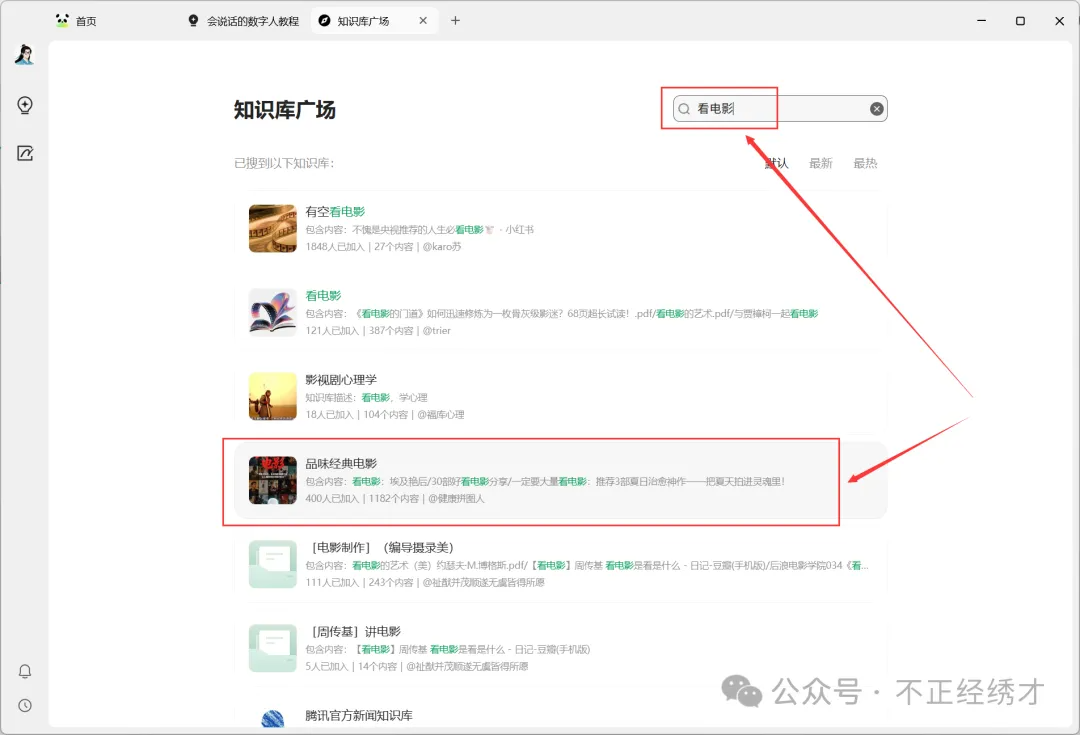The width and height of the screenshot is (1080, 735).
Task: Click the 400人已加入 | 1182个内容 line
Action: tap(395, 499)
